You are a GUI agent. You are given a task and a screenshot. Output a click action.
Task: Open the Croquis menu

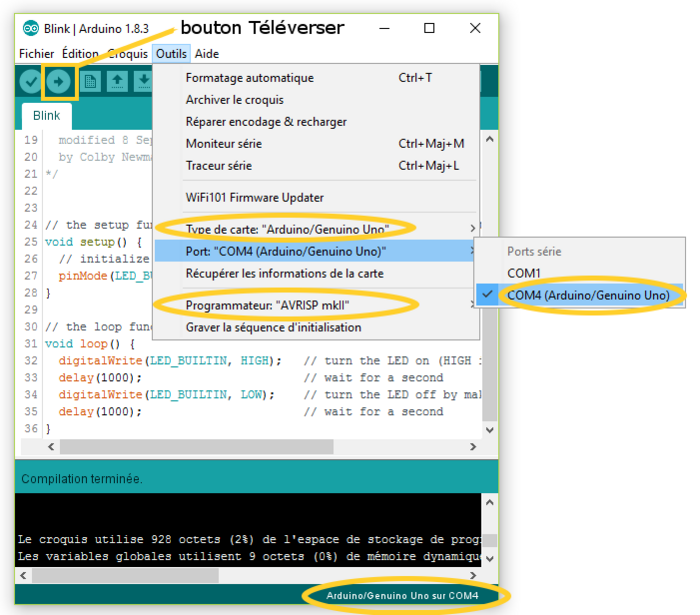[128, 54]
